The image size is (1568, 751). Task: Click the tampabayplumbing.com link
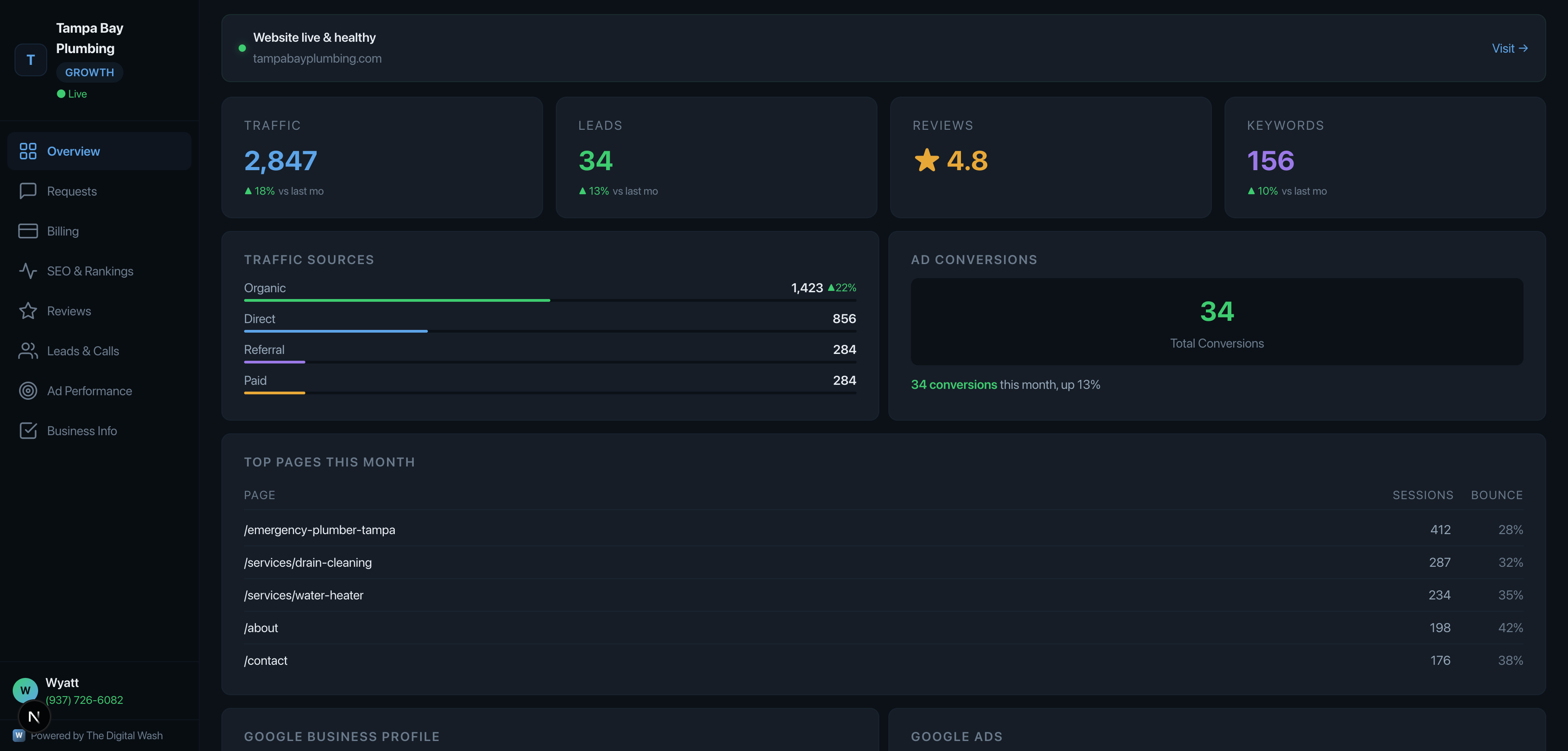pyautogui.click(x=318, y=59)
